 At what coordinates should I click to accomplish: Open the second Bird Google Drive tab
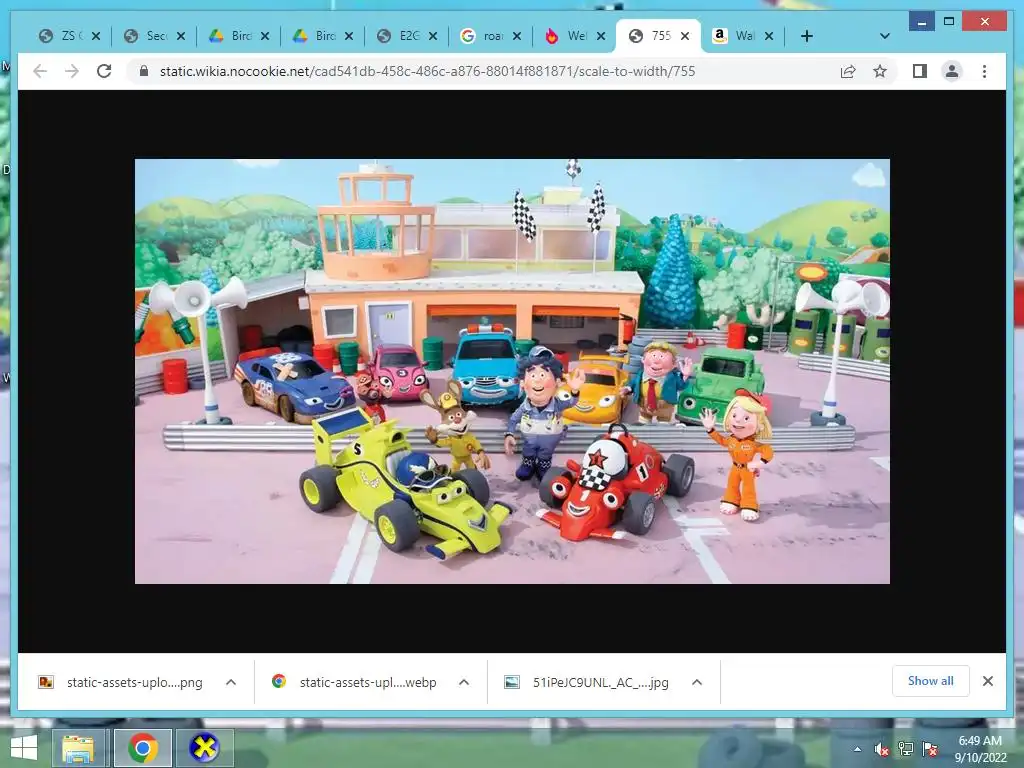pos(313,36)
